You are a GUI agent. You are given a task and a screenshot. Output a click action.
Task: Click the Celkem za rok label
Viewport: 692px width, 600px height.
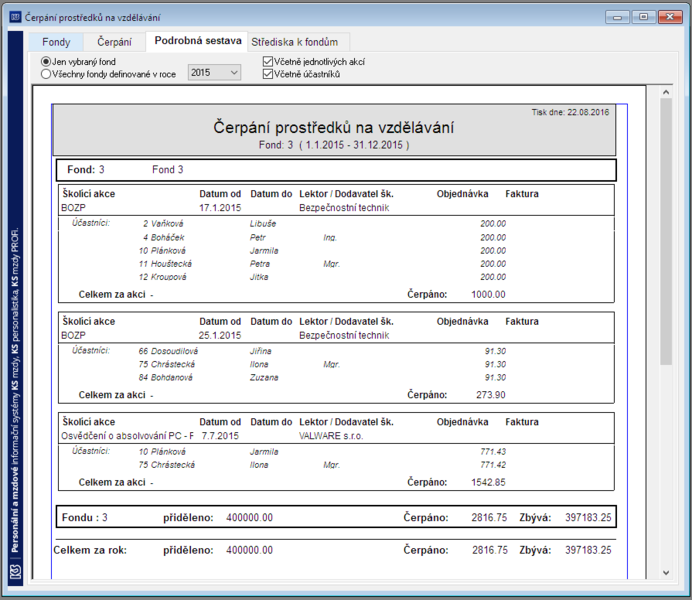point(90,550)
